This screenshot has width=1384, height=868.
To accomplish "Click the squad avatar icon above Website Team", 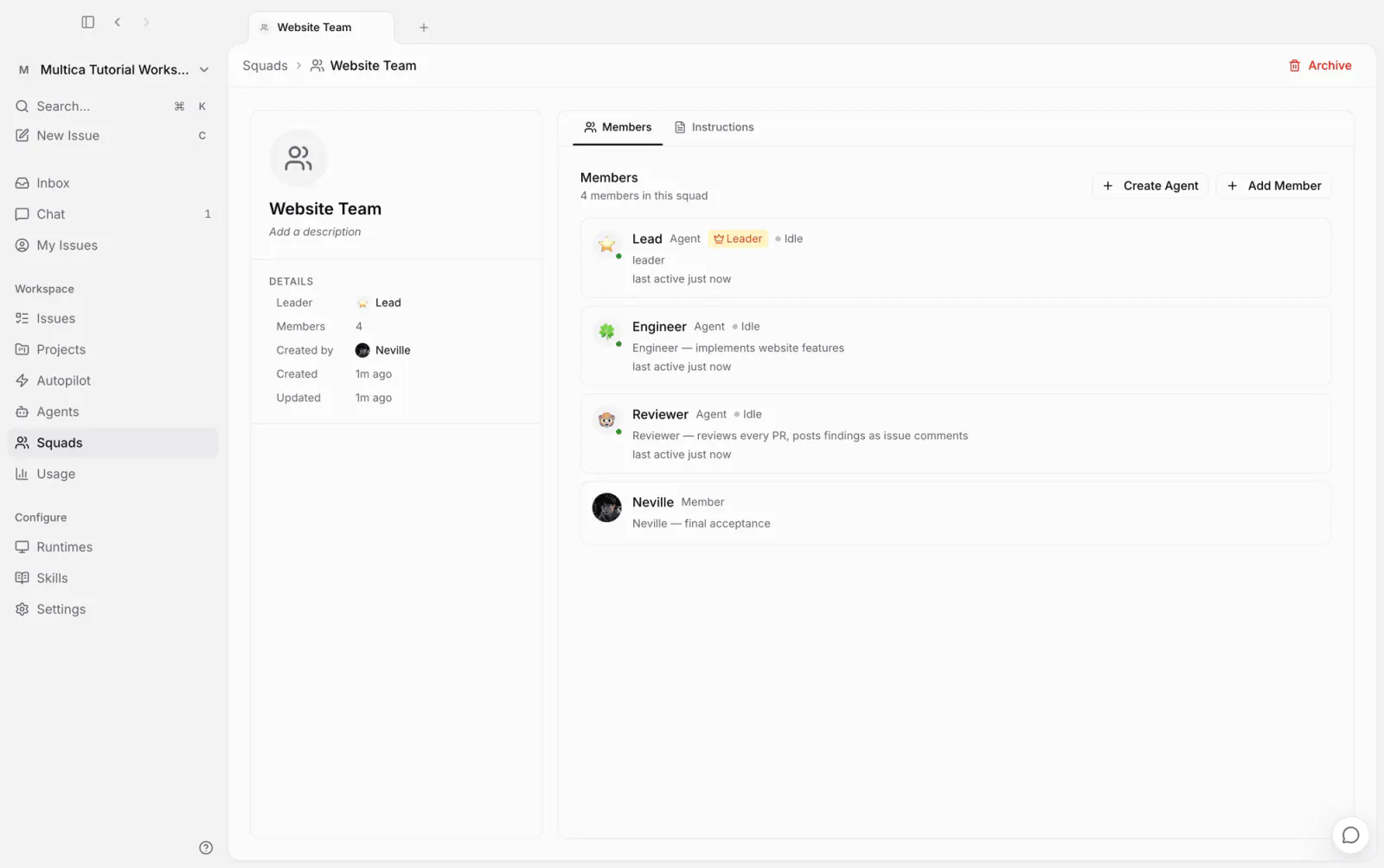I will point(298,158).
